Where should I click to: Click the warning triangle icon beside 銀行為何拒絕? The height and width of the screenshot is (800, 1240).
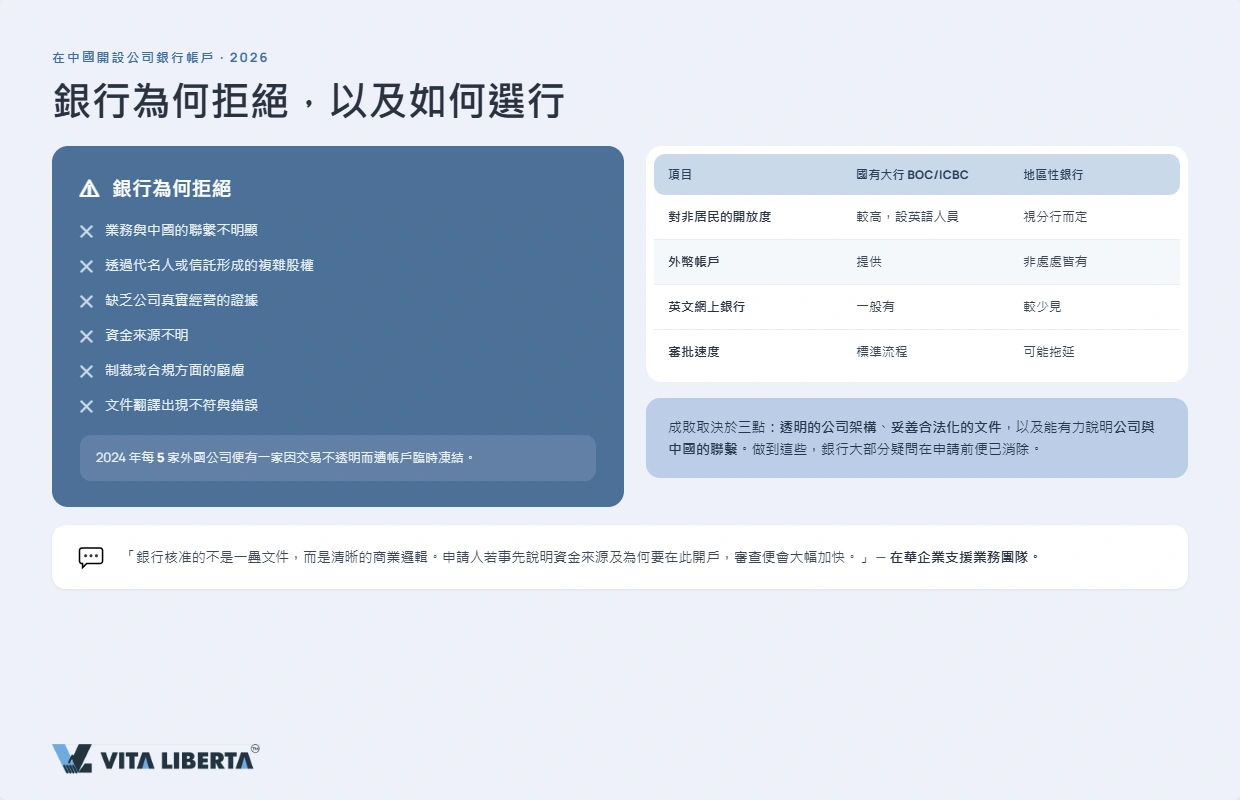89,188
